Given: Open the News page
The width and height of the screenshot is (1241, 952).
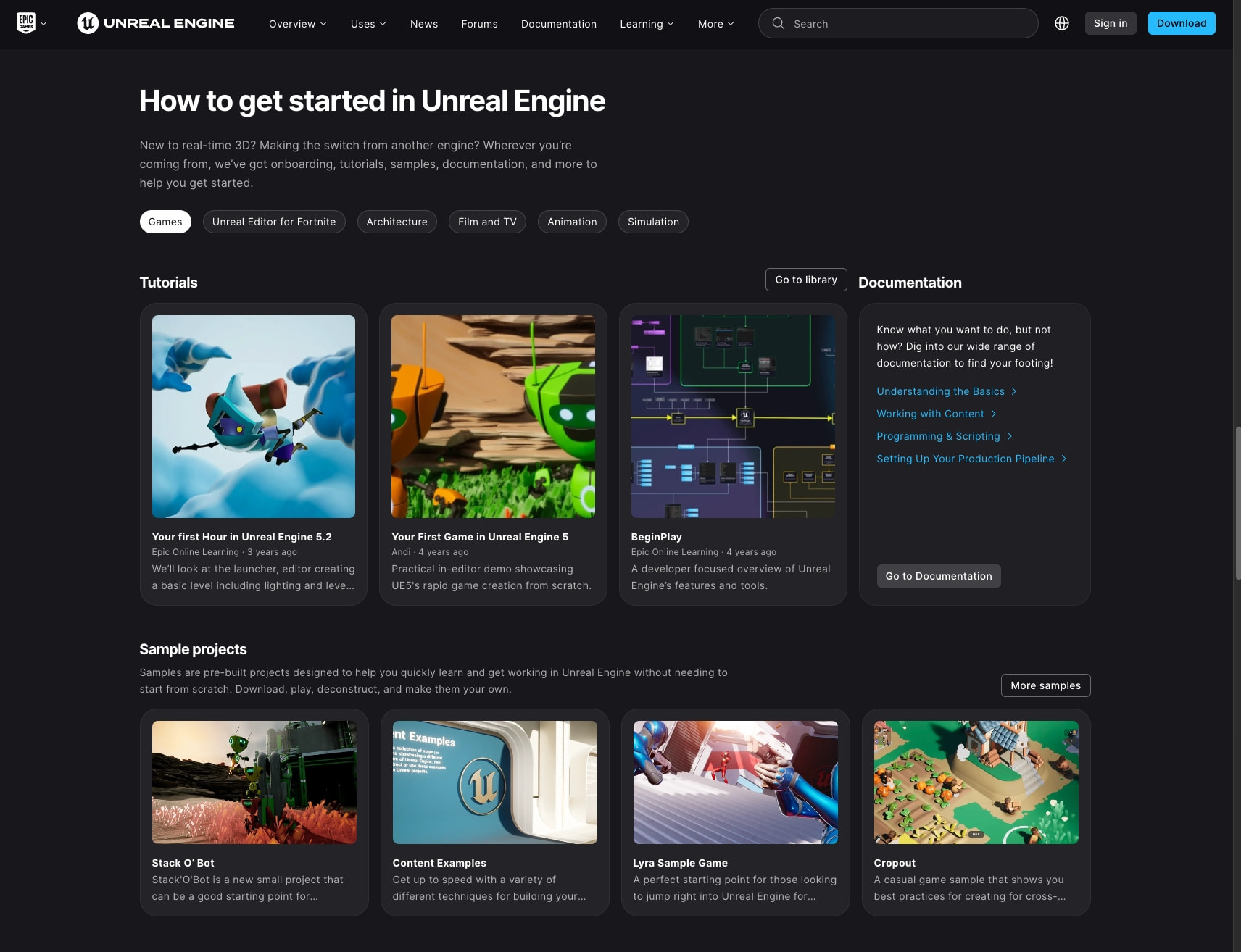Looking at the screenshot, I should (424, 24).
